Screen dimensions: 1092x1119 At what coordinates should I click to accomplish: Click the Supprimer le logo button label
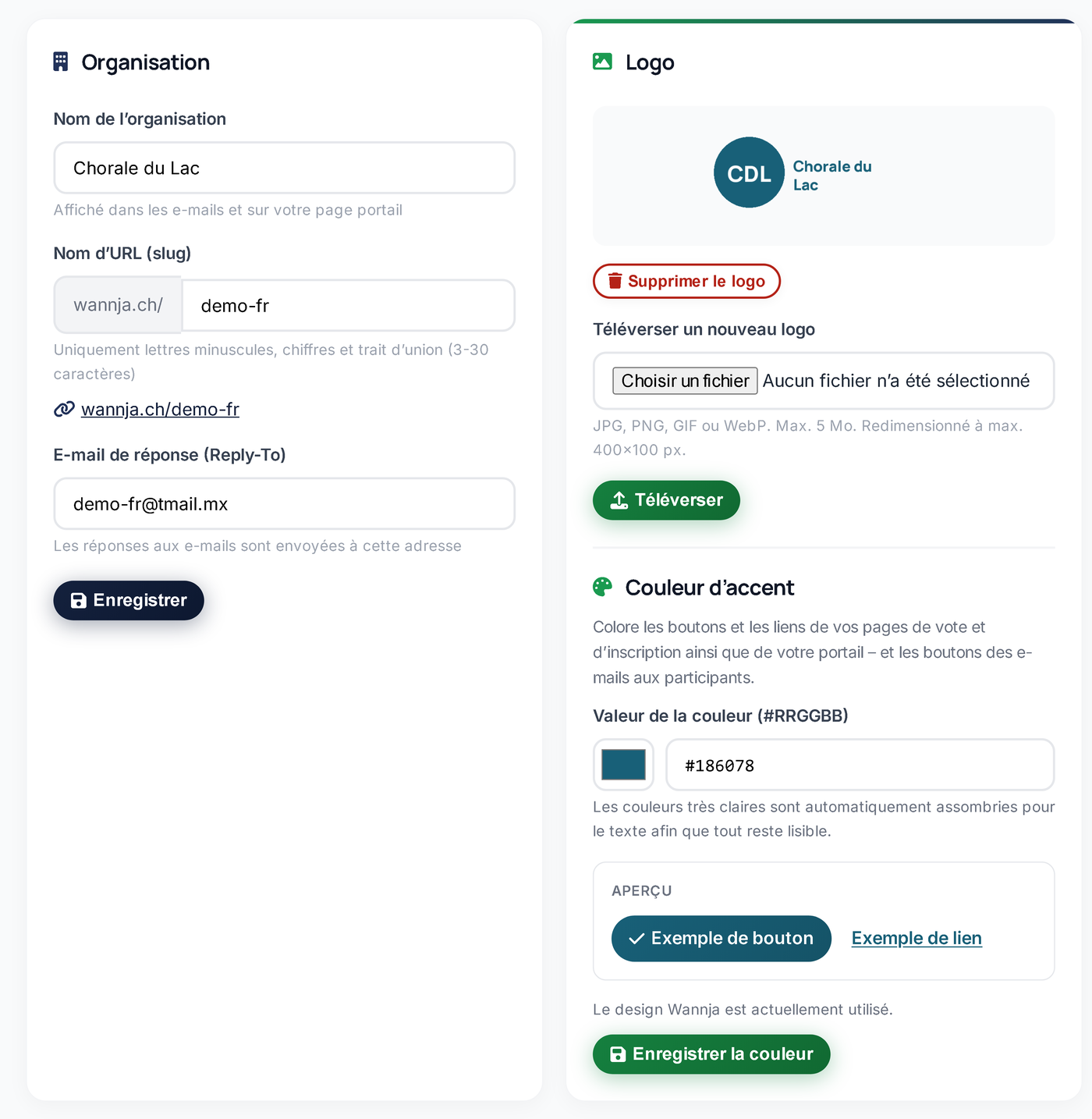pos(697,281)
